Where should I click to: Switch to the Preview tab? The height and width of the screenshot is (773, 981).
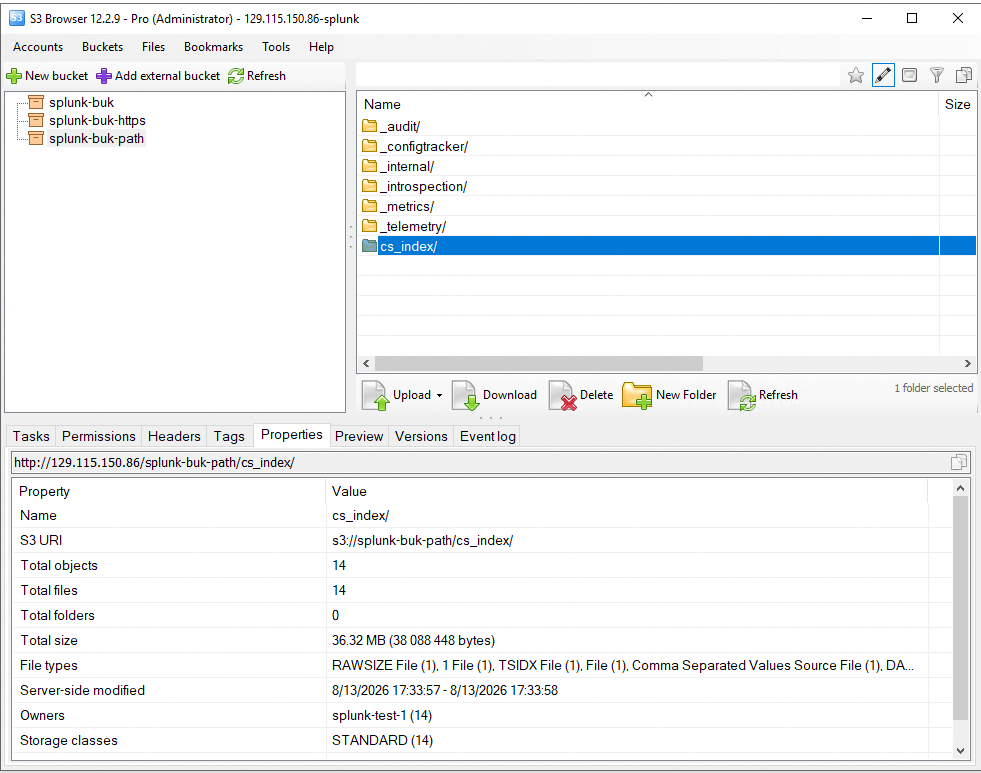point(358,436)
